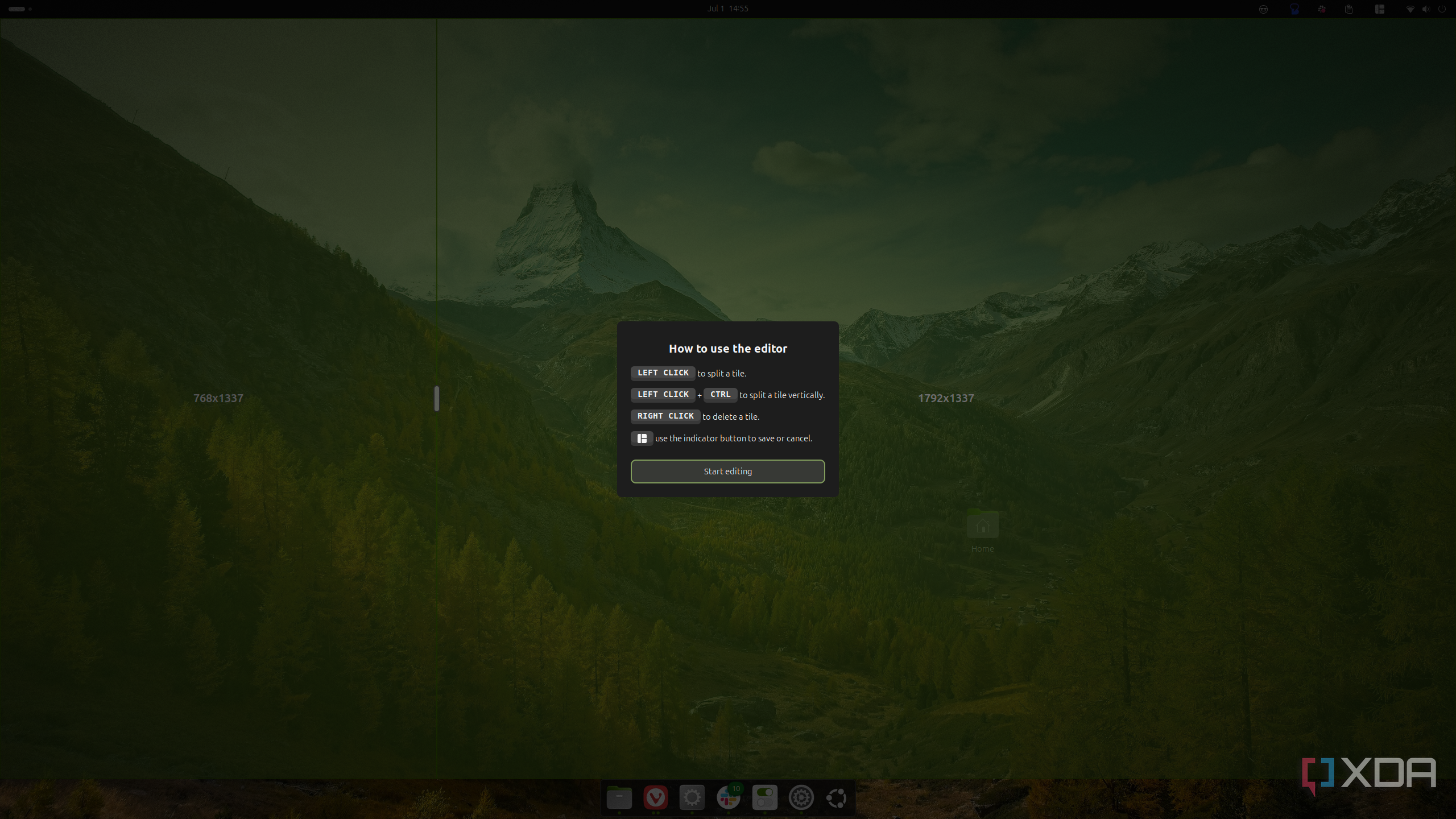The image size is (1456, 819).
Task: Split the 768x1337 tile
Action: pyautogui.click(x=218, y=398)
